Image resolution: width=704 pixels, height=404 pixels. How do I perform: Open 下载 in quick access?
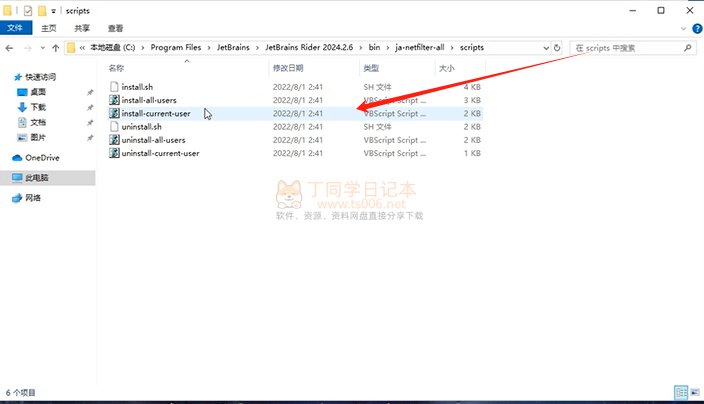pyautogui.click(x=38, y=107)
